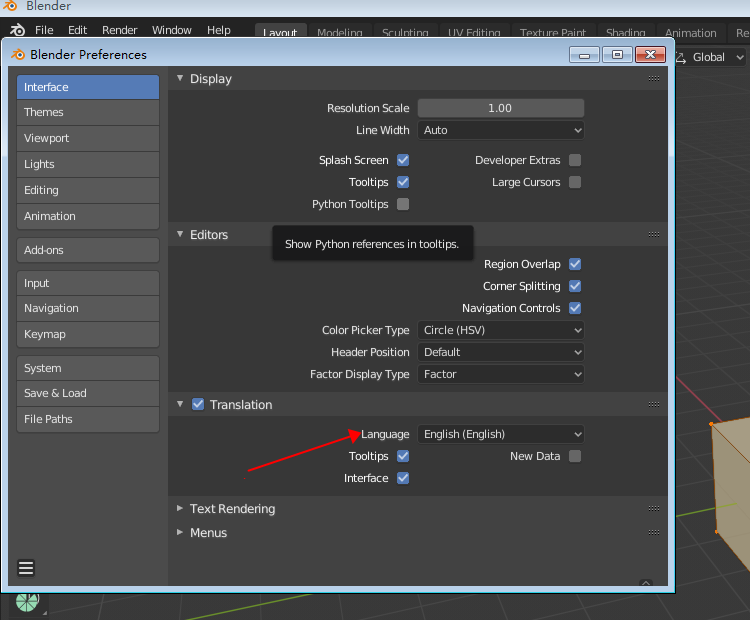Toggle the Display Tooltips checkbox
This screenshot has width=750, height=620.
(x=403, y=182)
